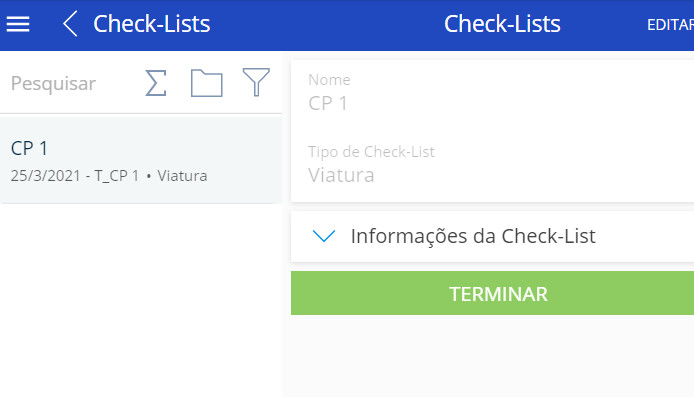Image resolution: width=694 pixels, height=397 pixels.
Task: Click the Nome field value CP 1
Action: tap(328, 103)
